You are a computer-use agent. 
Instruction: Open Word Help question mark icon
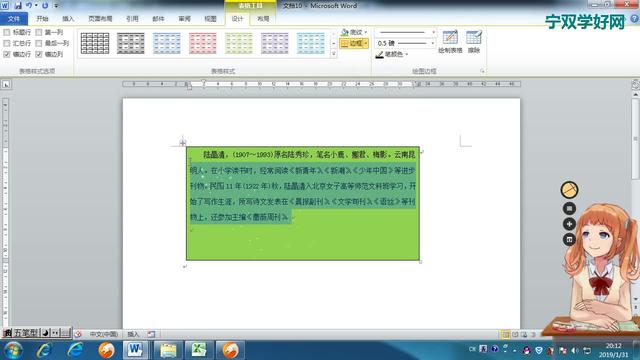(635, 19)
